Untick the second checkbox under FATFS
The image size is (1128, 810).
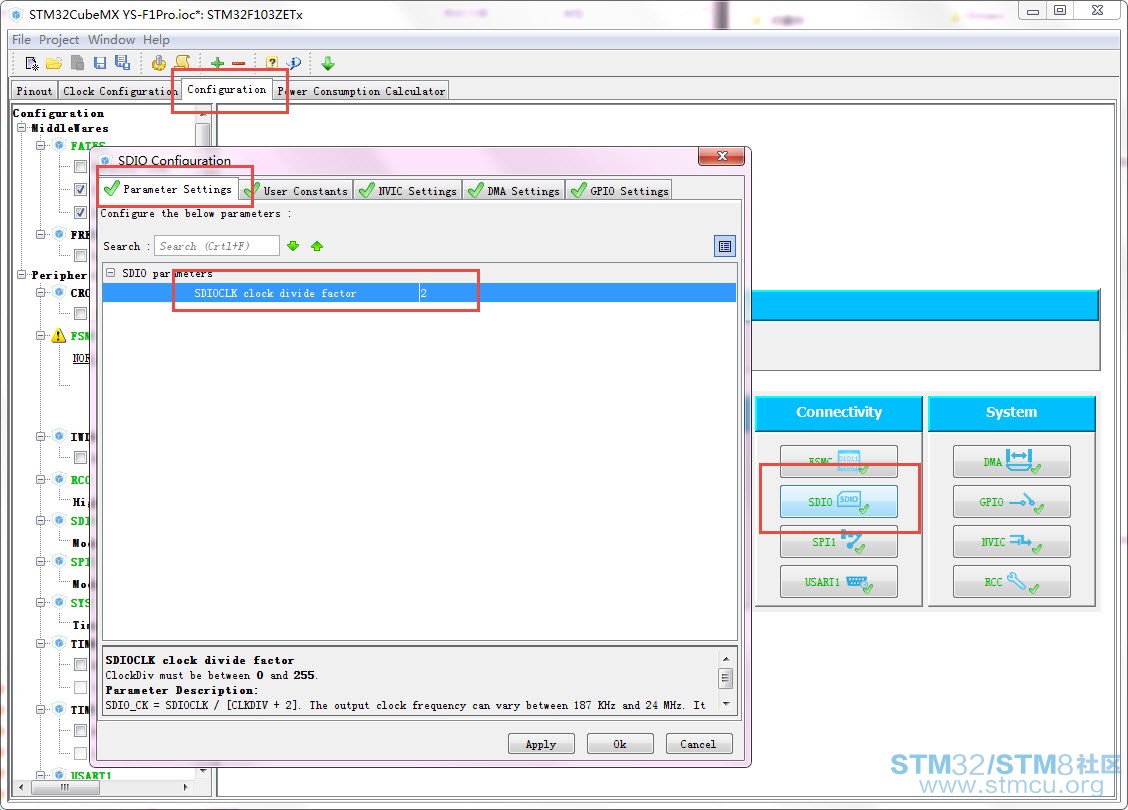(x=81, y=189)
